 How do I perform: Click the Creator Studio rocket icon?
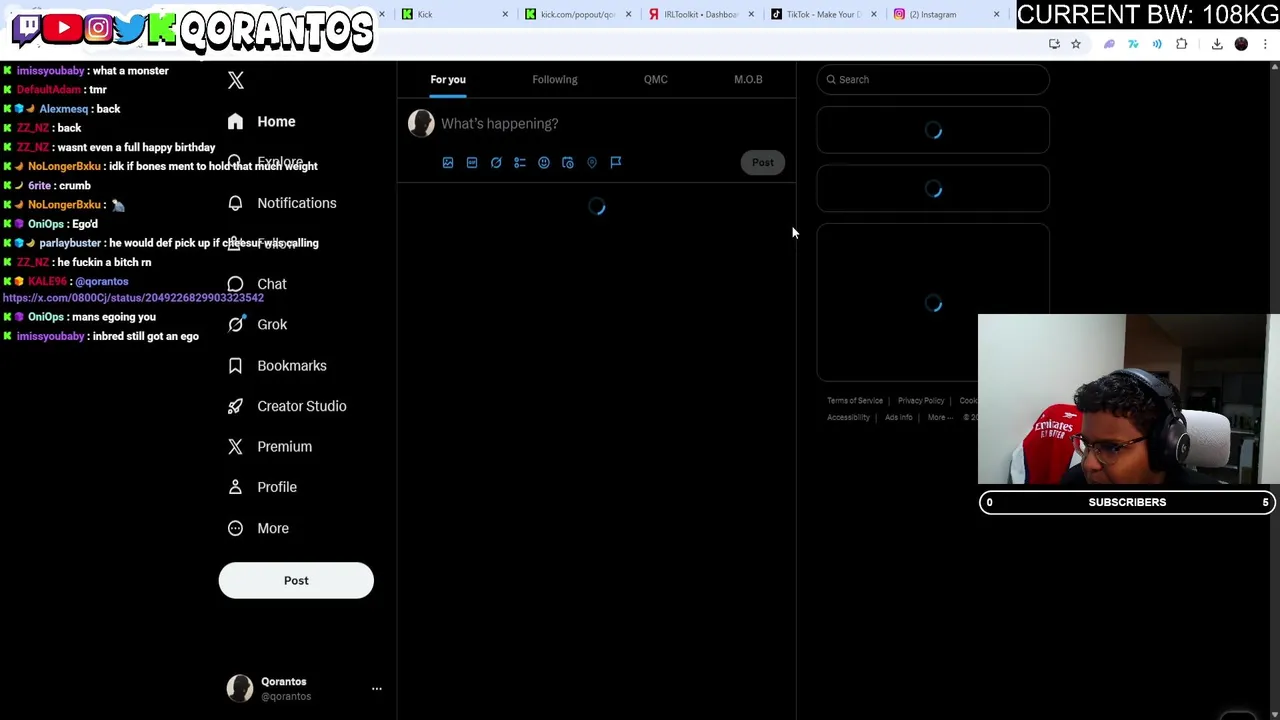tap(235, 406)
